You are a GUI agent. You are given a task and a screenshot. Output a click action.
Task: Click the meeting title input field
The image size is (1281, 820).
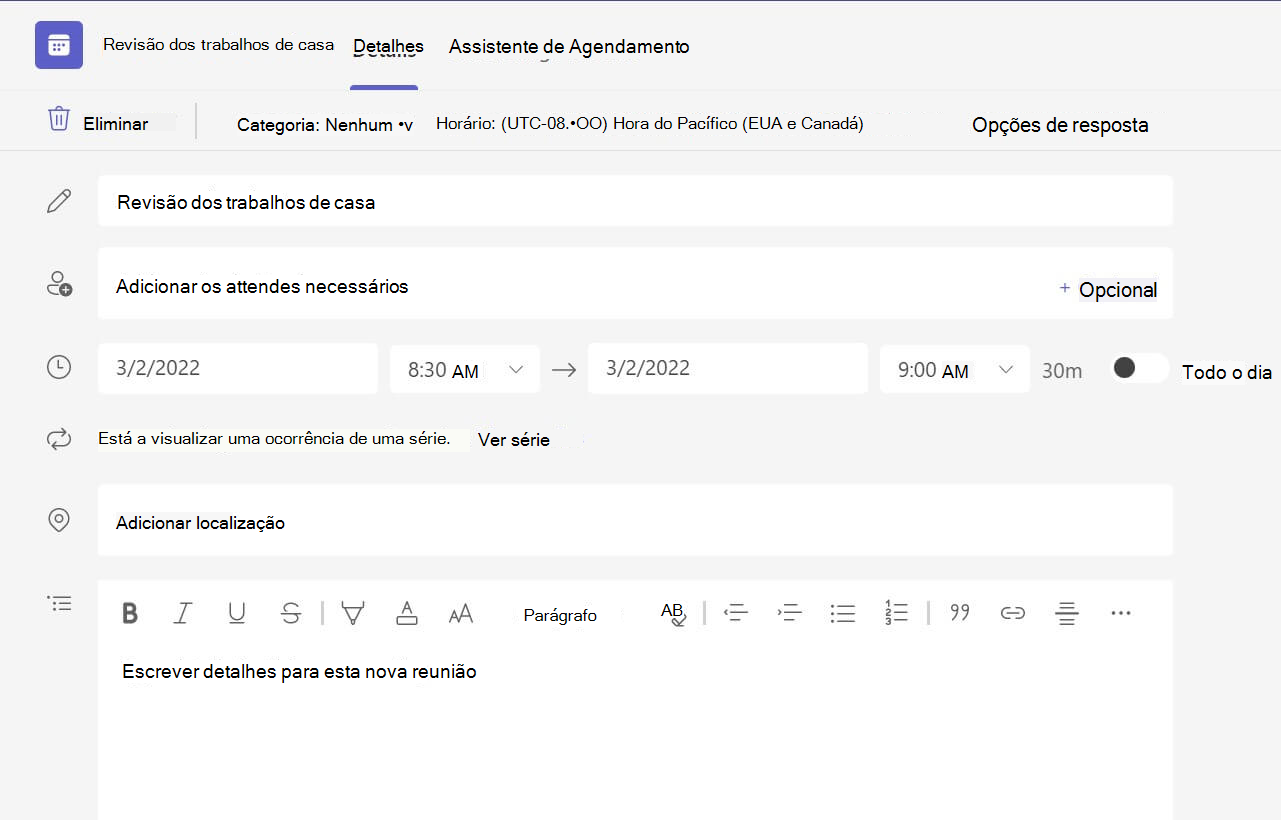pos(635,201)
